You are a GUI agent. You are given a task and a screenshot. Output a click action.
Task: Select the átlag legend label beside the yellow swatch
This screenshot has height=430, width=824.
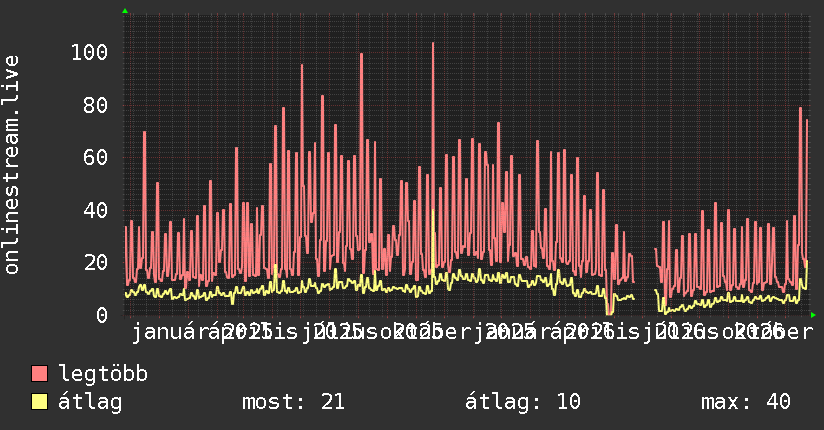(90, 402)
